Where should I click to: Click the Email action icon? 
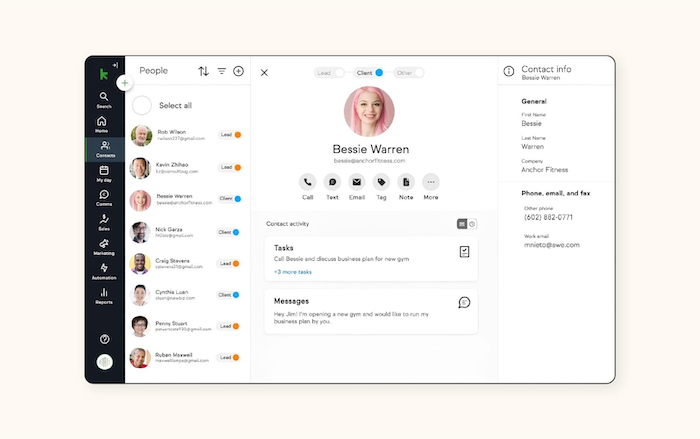(356, 182)
